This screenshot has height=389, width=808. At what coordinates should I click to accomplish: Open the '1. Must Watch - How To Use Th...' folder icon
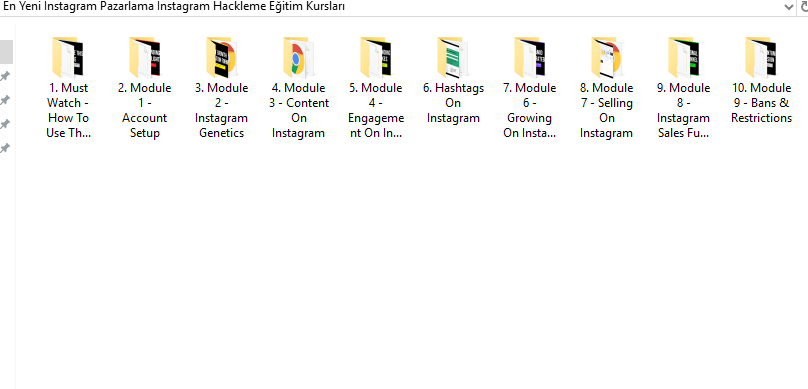click(68, 57)
